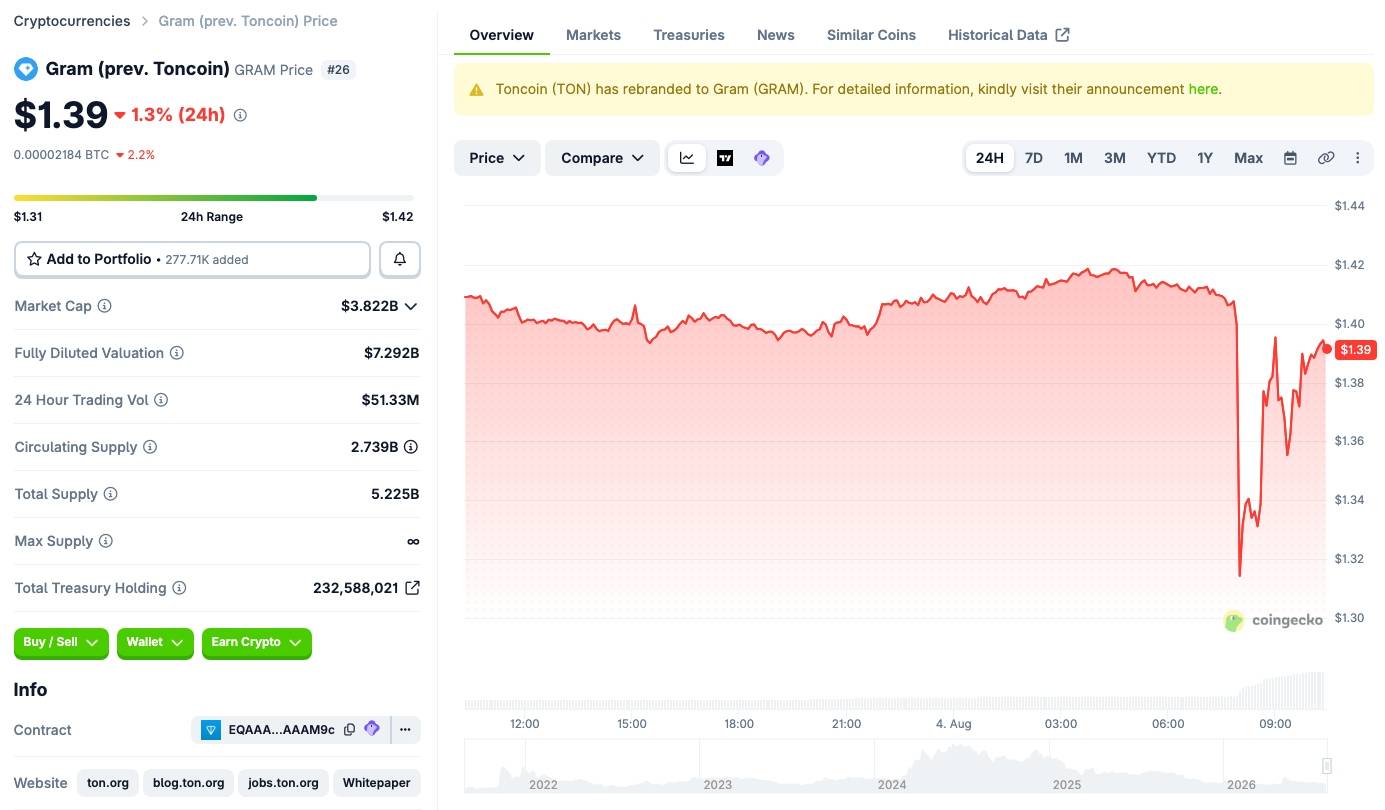Select the 1Y time range
This screenshot has height=810, width=1385.
tap(1205, 158)
